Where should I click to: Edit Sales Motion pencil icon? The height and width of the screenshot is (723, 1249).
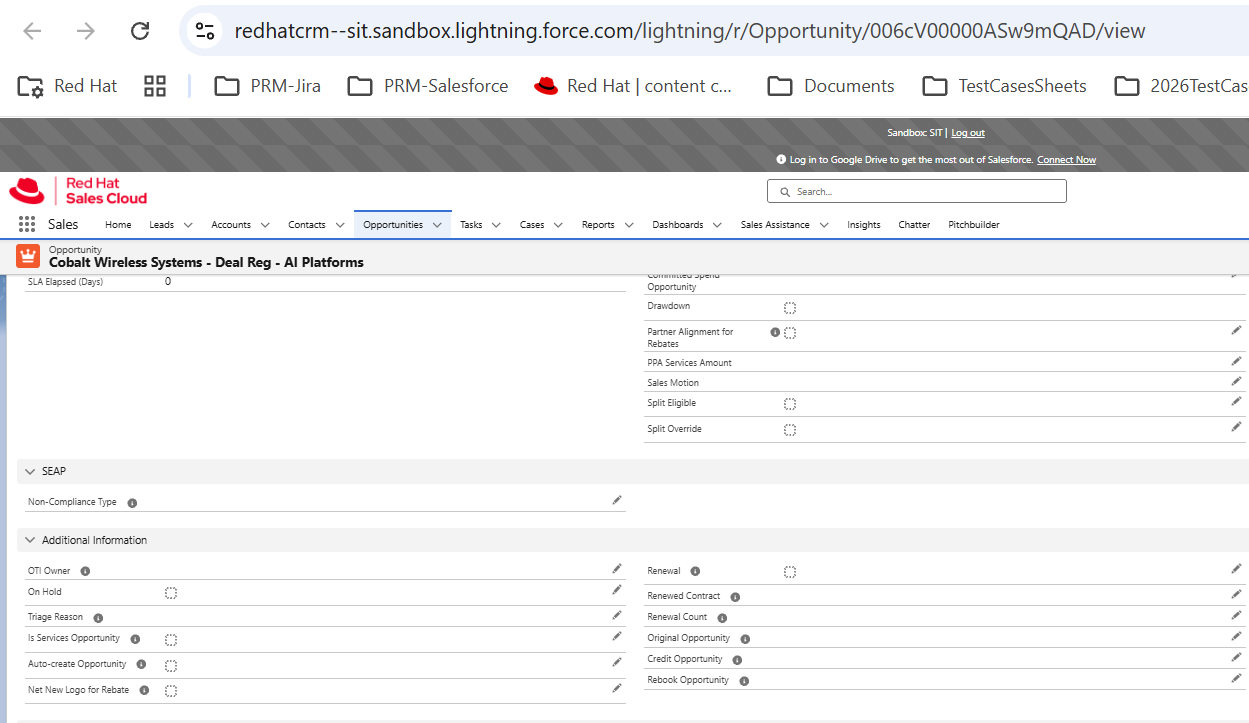point(1236,381)
